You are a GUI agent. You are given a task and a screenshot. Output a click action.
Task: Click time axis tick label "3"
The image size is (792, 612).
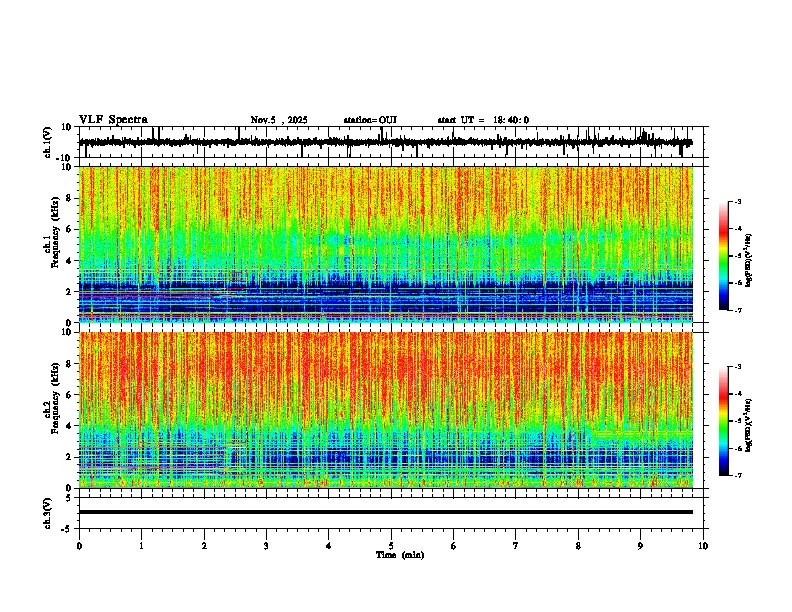[266, 546]
